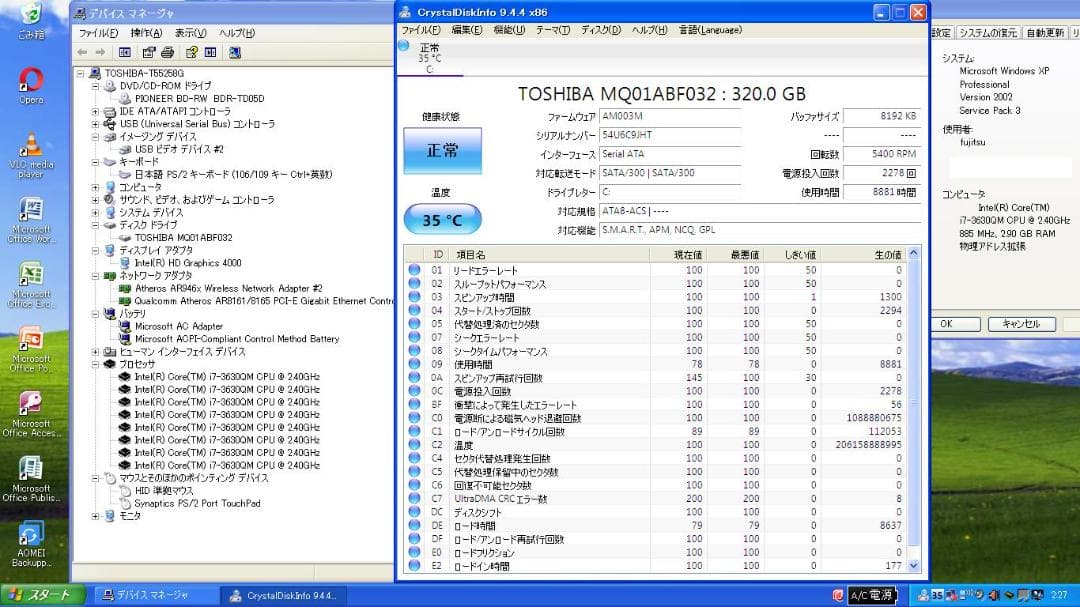Open Microsoft Office Access desktop icon

click(31, 413)
